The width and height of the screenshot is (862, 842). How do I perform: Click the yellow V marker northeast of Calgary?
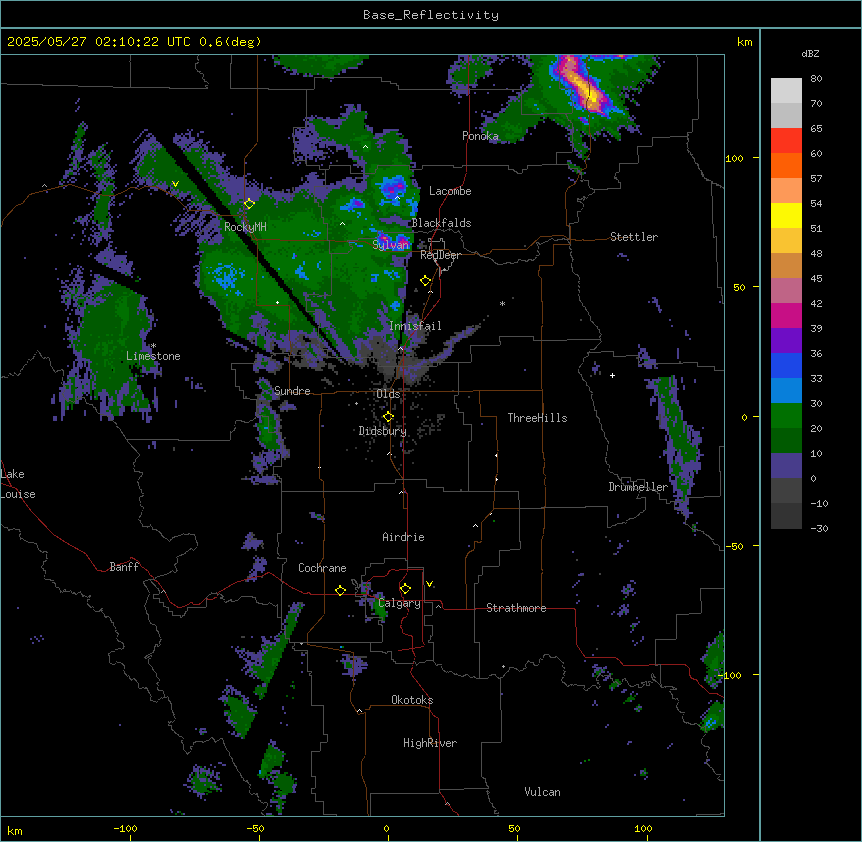point(429,584)
